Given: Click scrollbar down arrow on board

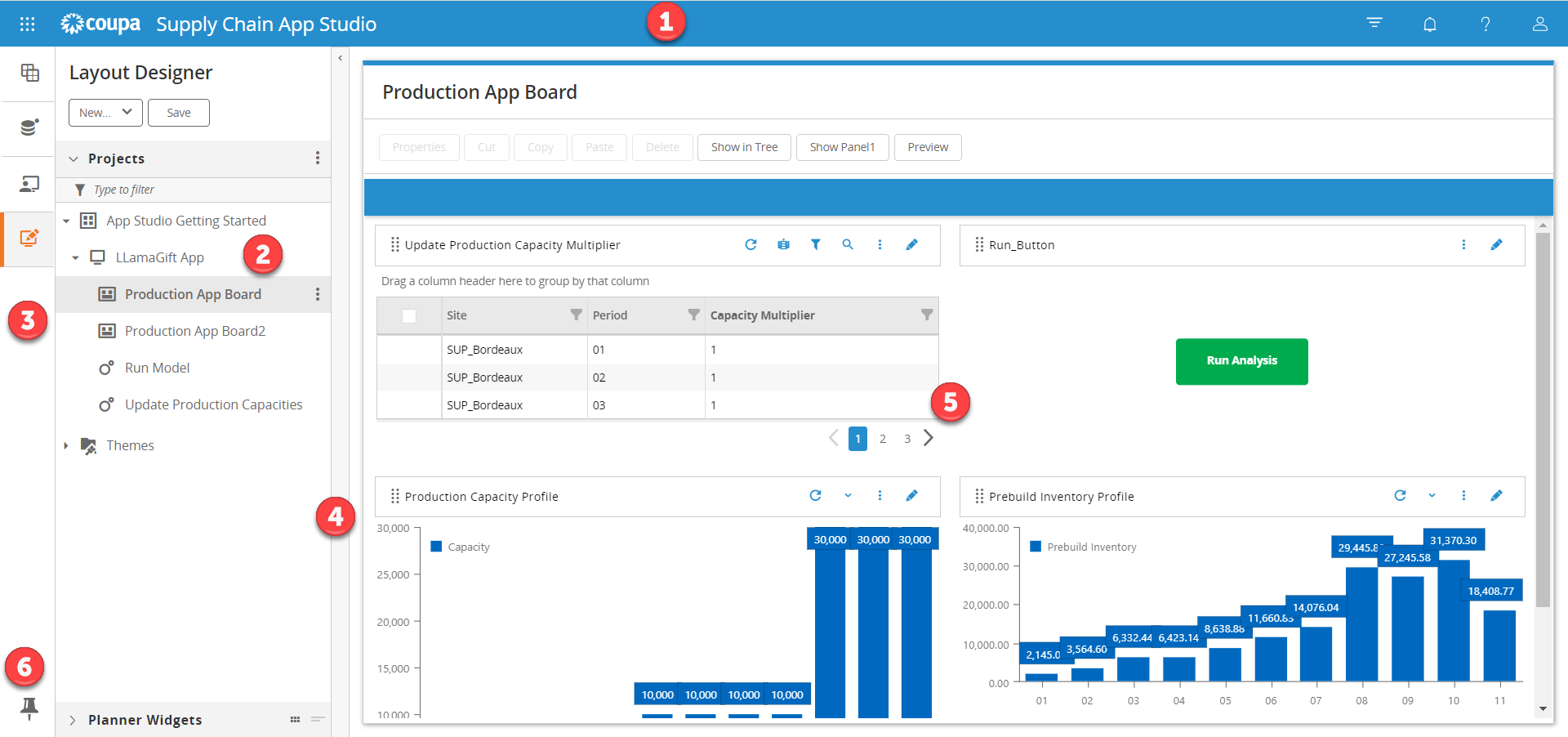Looking at the screenshot, I should coord(1543,709).
